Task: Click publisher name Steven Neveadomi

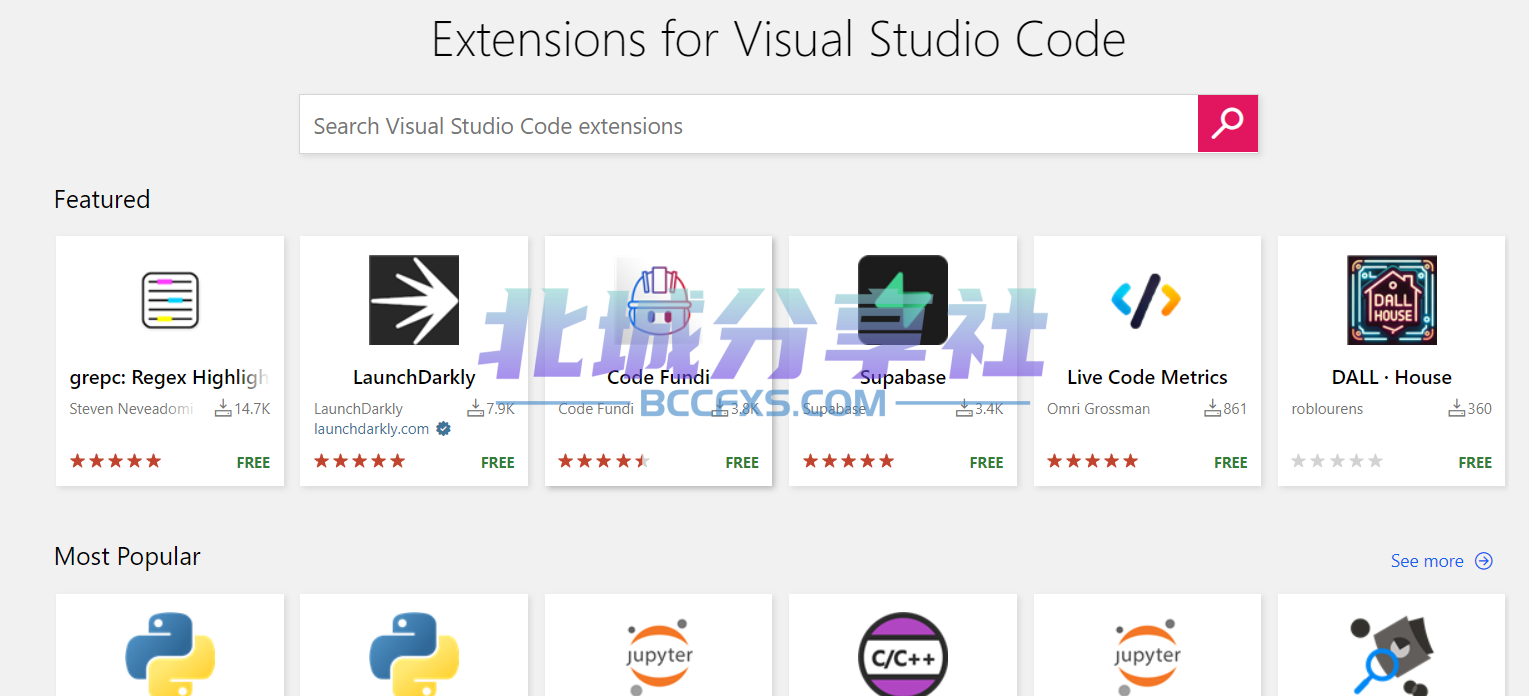Action: [131, 408]
